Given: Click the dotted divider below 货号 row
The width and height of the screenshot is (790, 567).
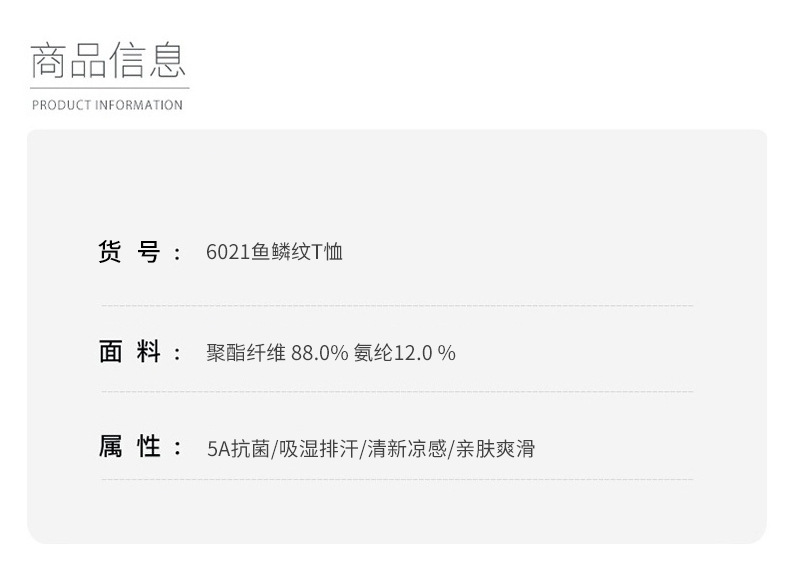Looking at the screenshot, I should coord(397,306).
